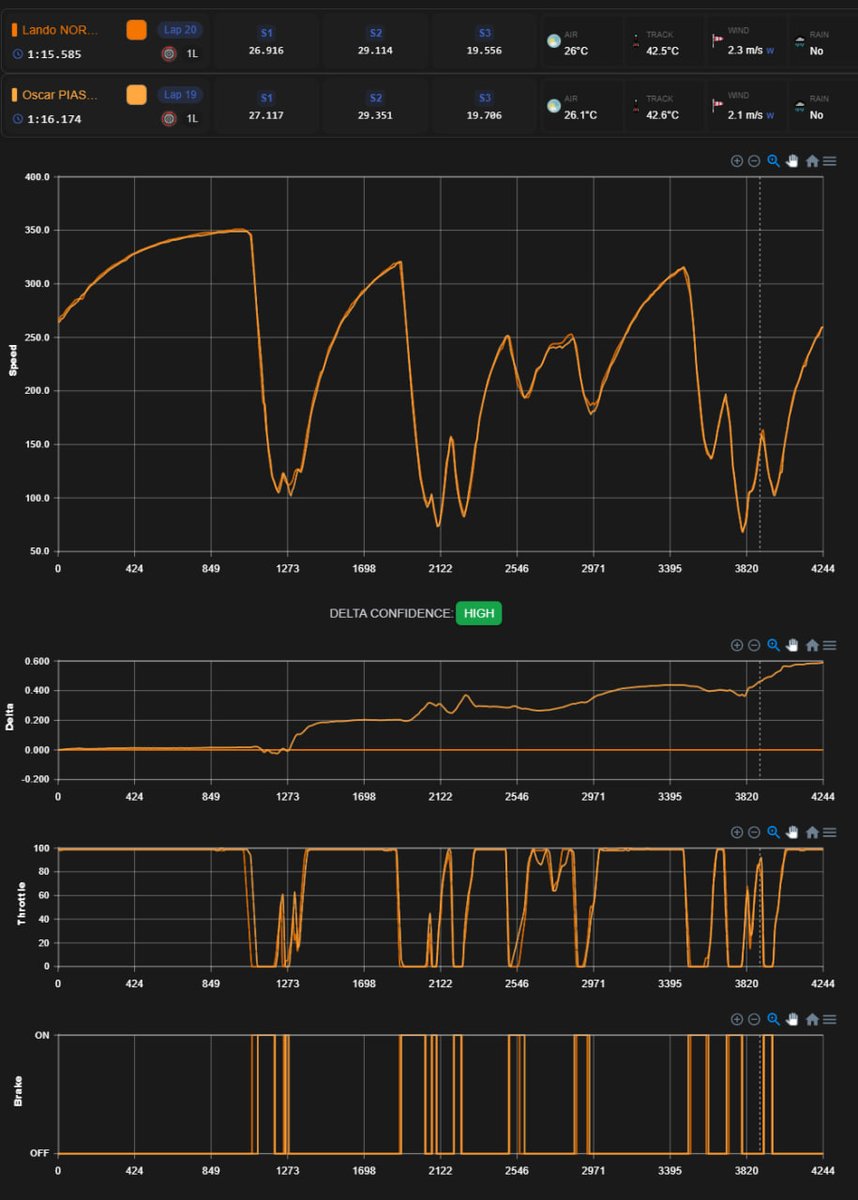The height and width of the screenshot is (1200, 858).
Task: Activate selection zoom on Delta chart
Action: pyautogui.click(x=773, y=645)
